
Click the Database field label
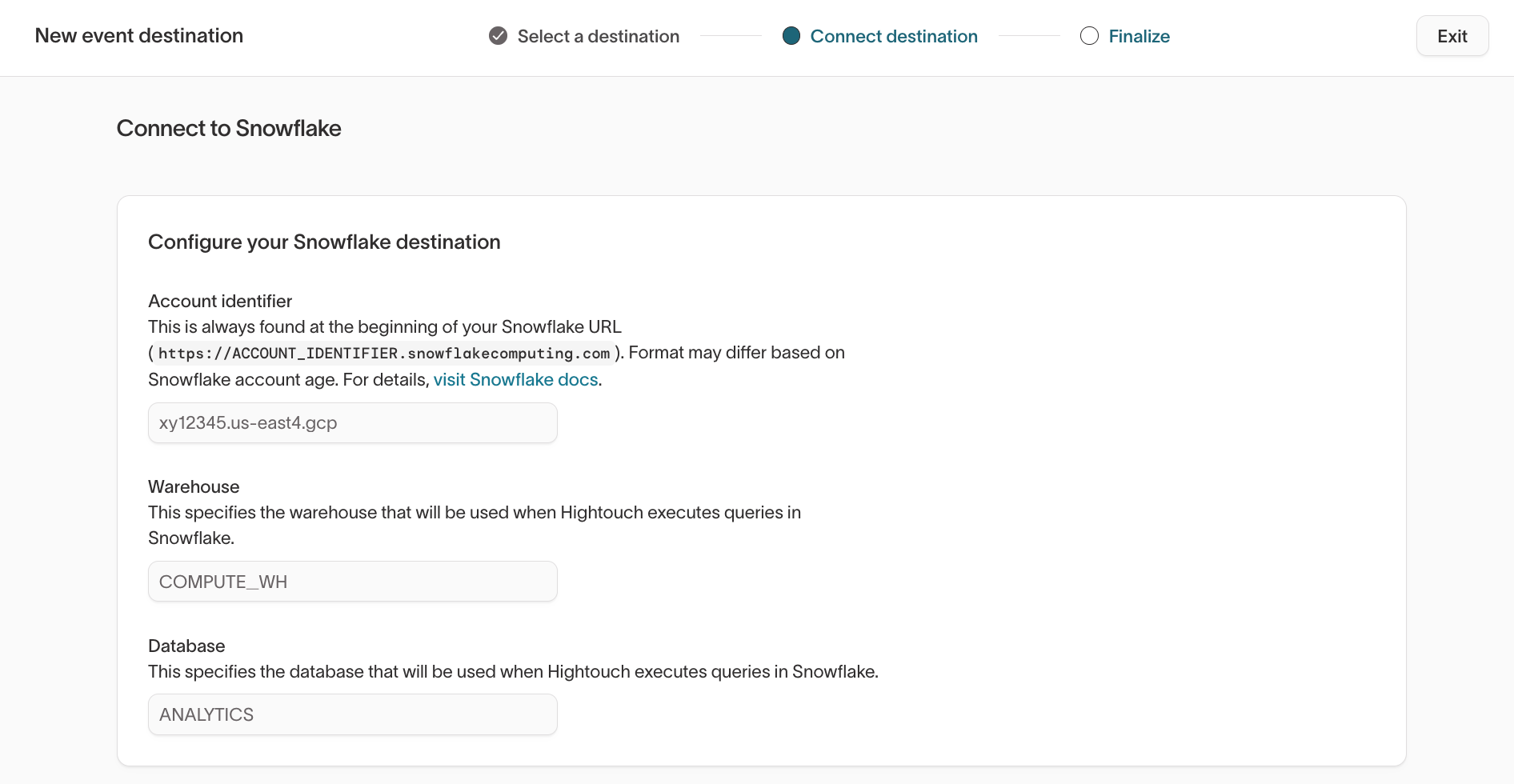pos(186,646)
